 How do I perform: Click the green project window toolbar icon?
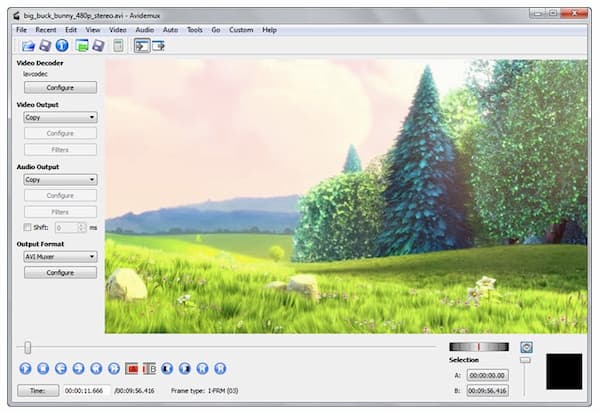pos(82,46)
